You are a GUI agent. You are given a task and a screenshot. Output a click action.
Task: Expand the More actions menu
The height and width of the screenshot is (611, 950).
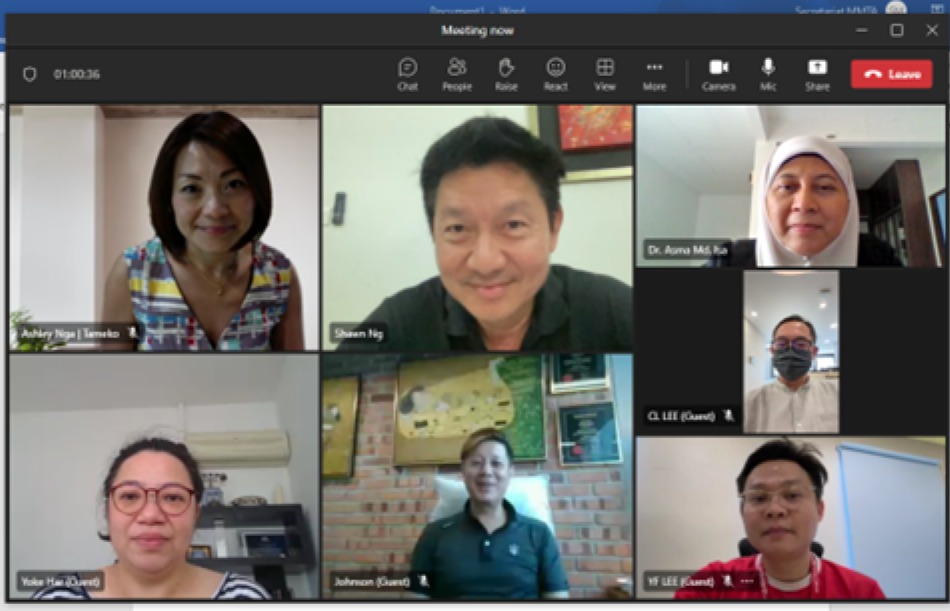[x=654, y=74]
